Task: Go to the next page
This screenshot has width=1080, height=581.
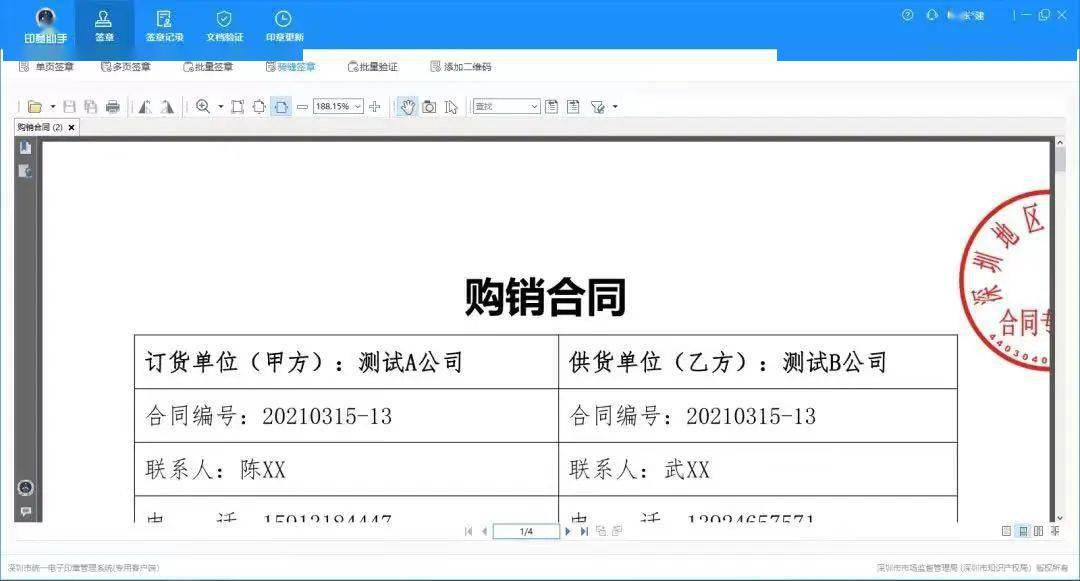Action: (x=568, y=531)
